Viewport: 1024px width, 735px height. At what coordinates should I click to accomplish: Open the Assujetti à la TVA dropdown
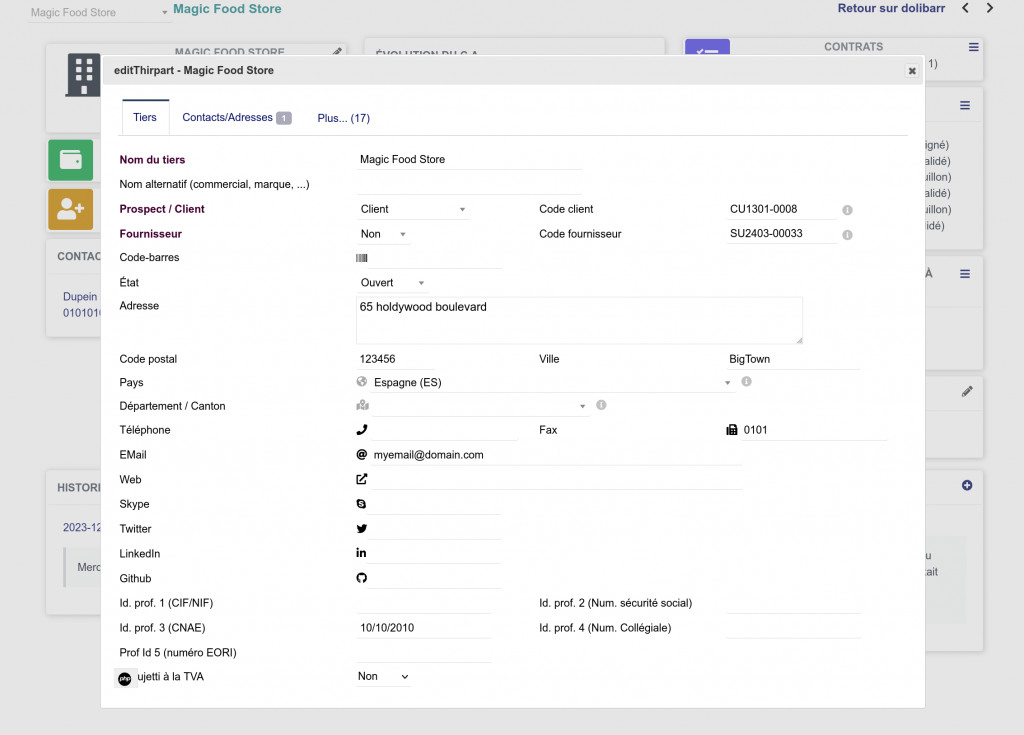click(x=384, y=677)
